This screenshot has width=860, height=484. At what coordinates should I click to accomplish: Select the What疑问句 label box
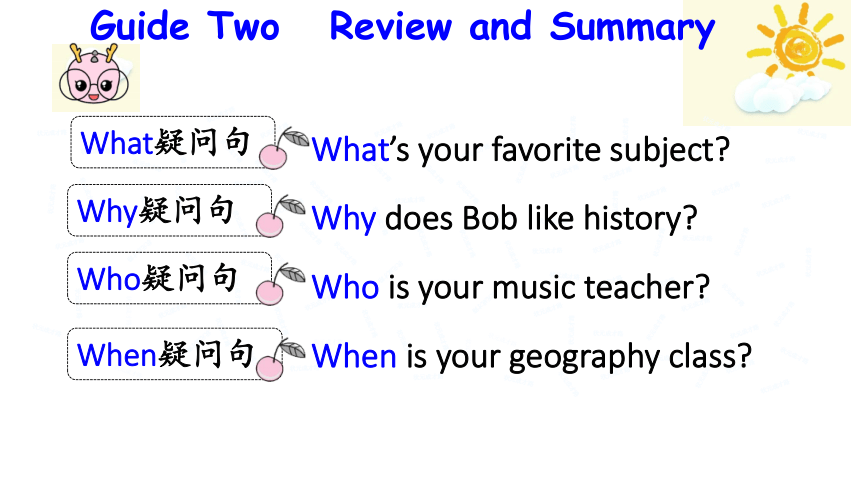pyautogui.click(x=173, y=142)
